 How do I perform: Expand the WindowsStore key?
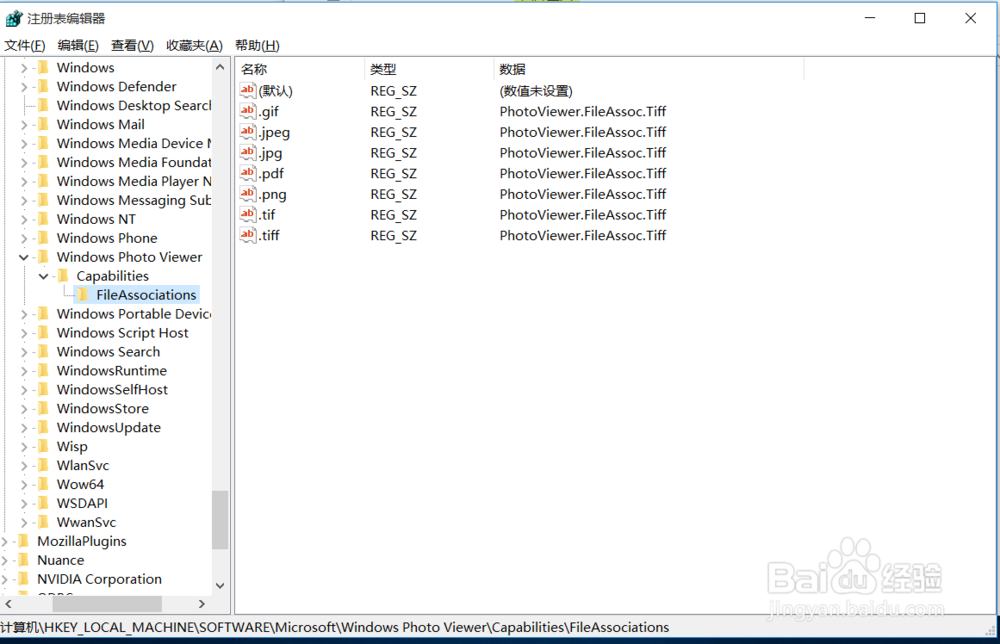pyautogui.click(x=24, y=408)
